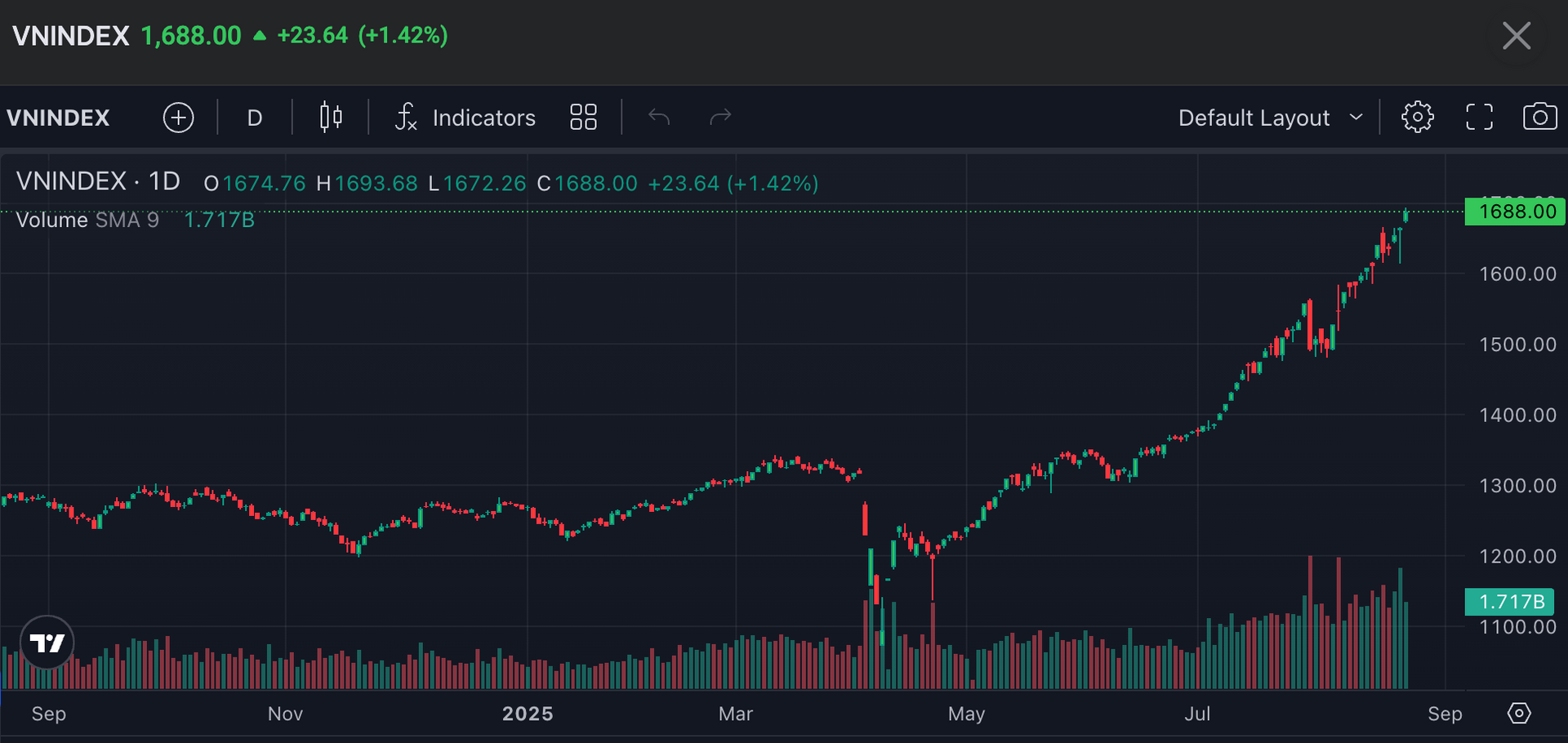Open the candlestick chart style selector
1568x743 pixels.
tap(331, 118)
